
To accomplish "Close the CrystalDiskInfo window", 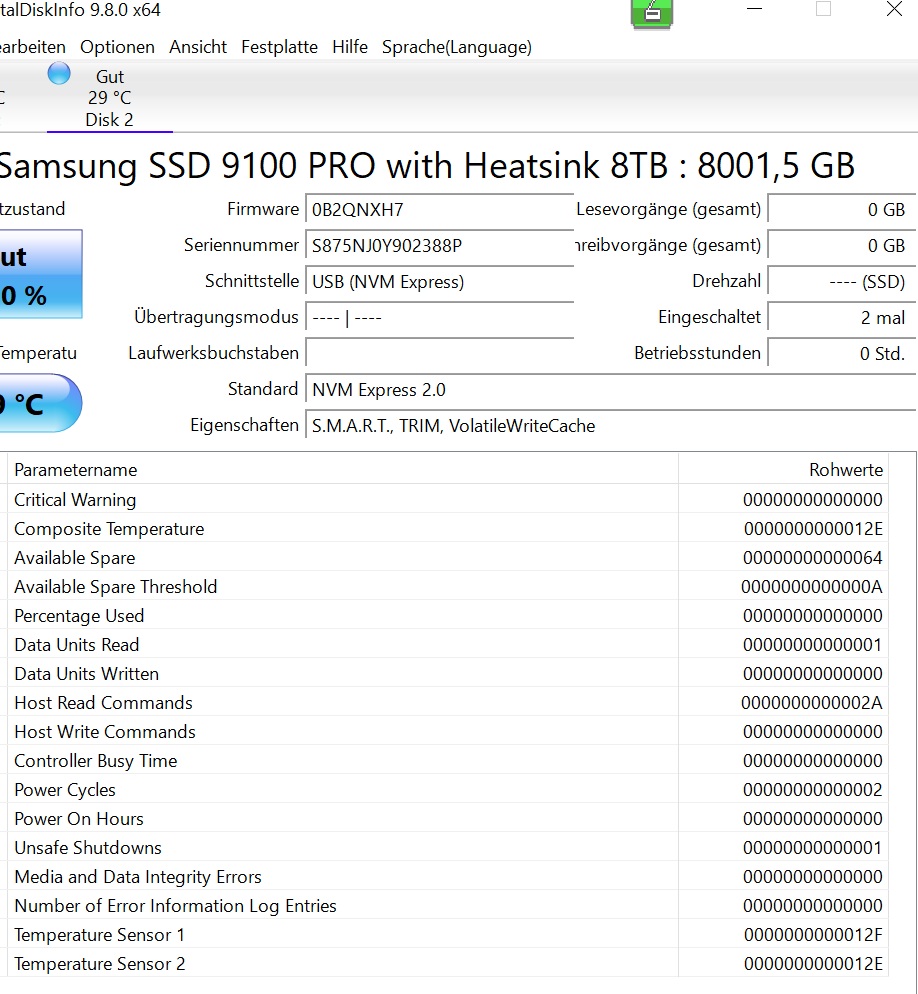I will [x=894, y=9].
